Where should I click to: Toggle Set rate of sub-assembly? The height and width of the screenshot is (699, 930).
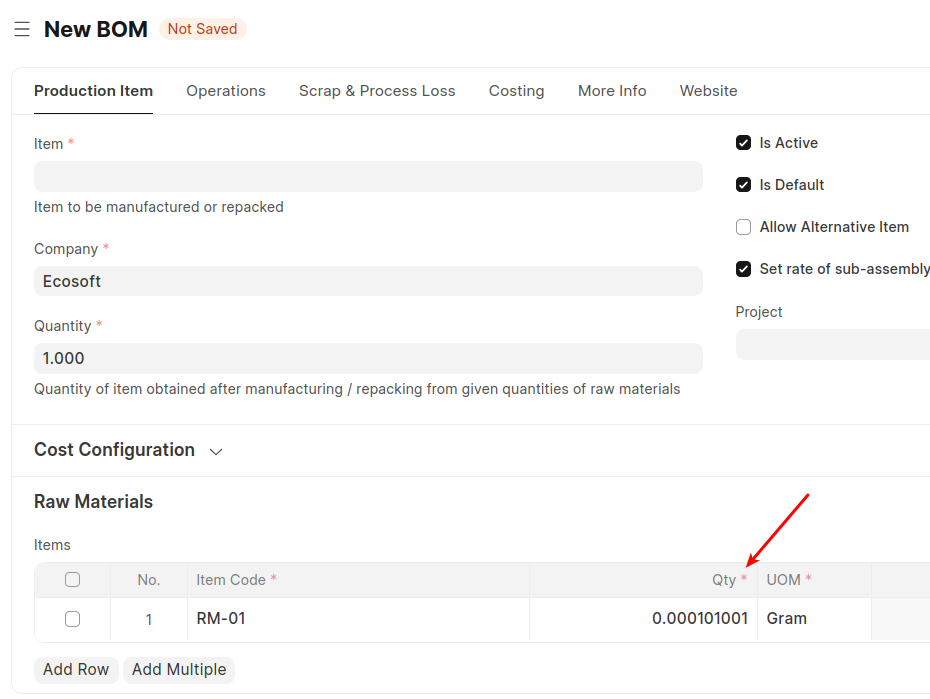click(743, 269)
